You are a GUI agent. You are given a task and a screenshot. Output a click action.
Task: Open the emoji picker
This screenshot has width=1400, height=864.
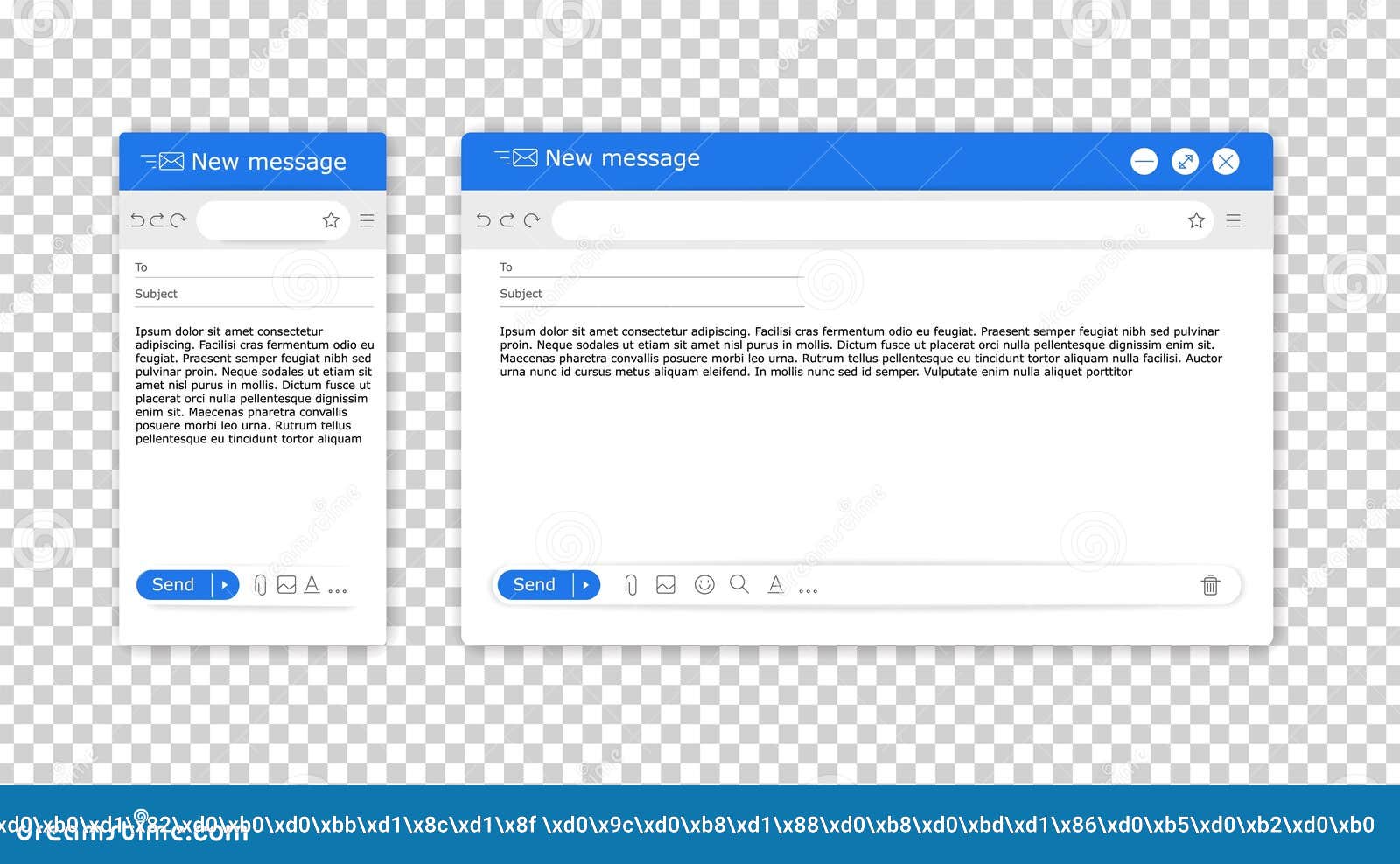704,584
